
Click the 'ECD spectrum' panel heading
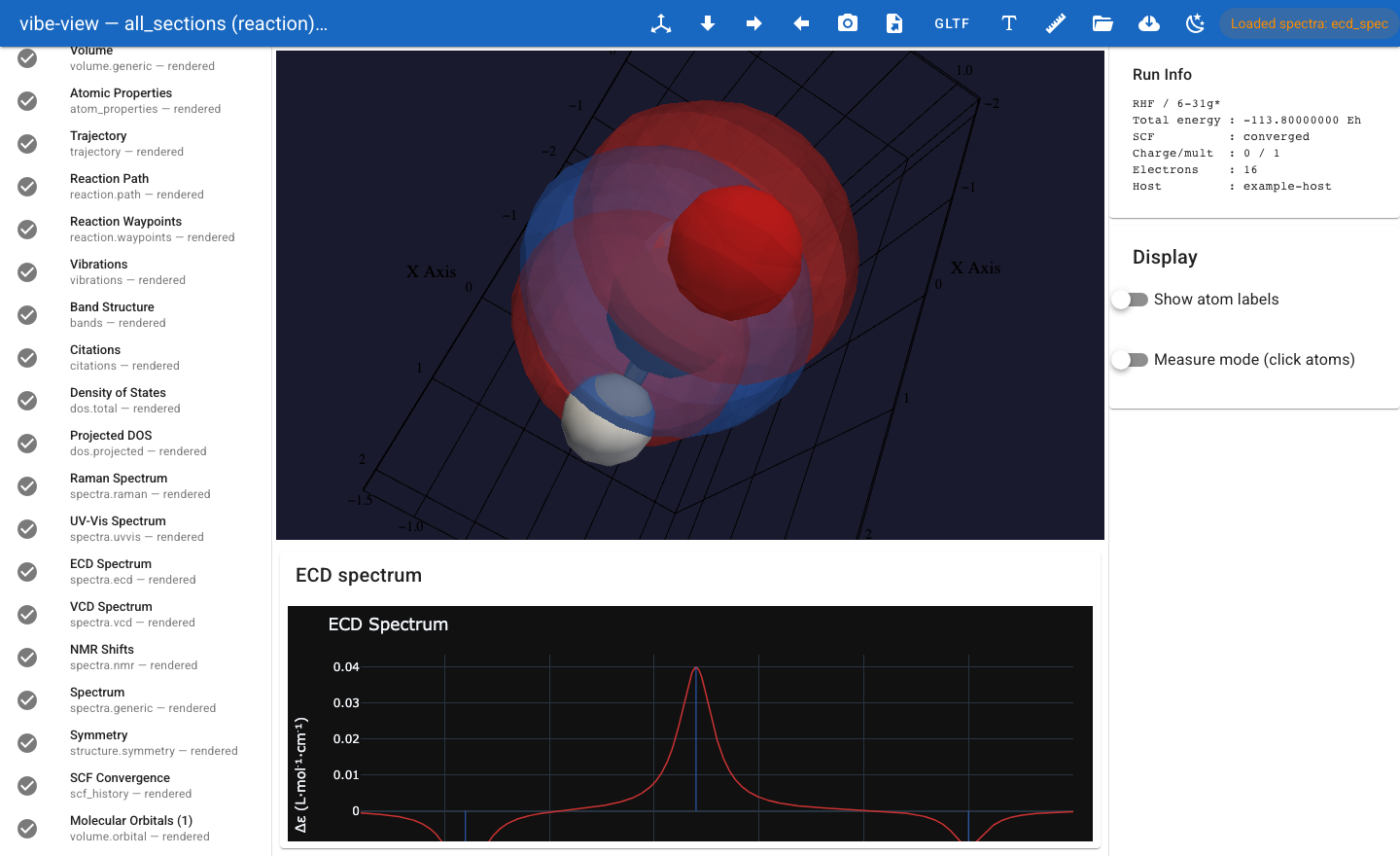(x=359, y=575)
